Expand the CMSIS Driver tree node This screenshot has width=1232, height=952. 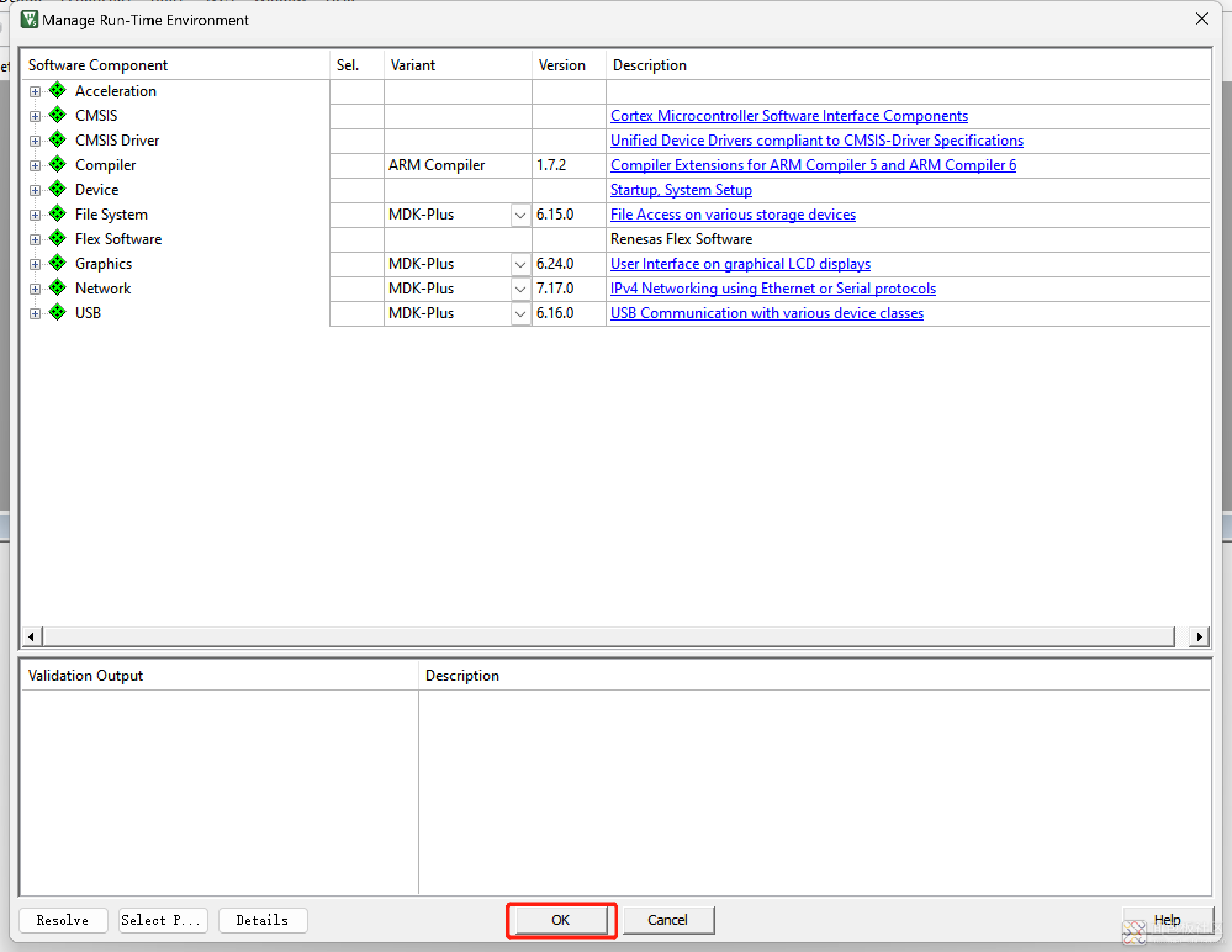tap(35, 141)
